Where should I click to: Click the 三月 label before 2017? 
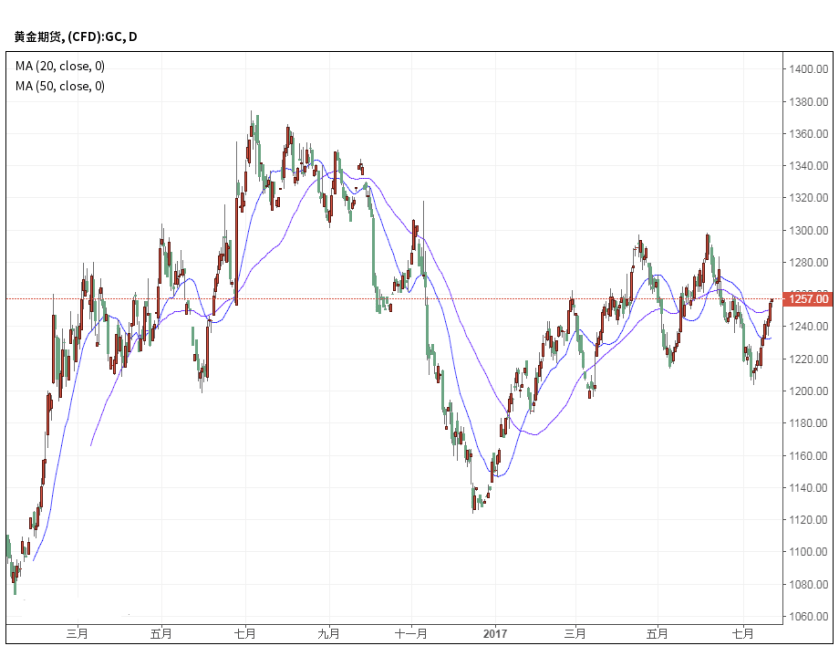77,634
